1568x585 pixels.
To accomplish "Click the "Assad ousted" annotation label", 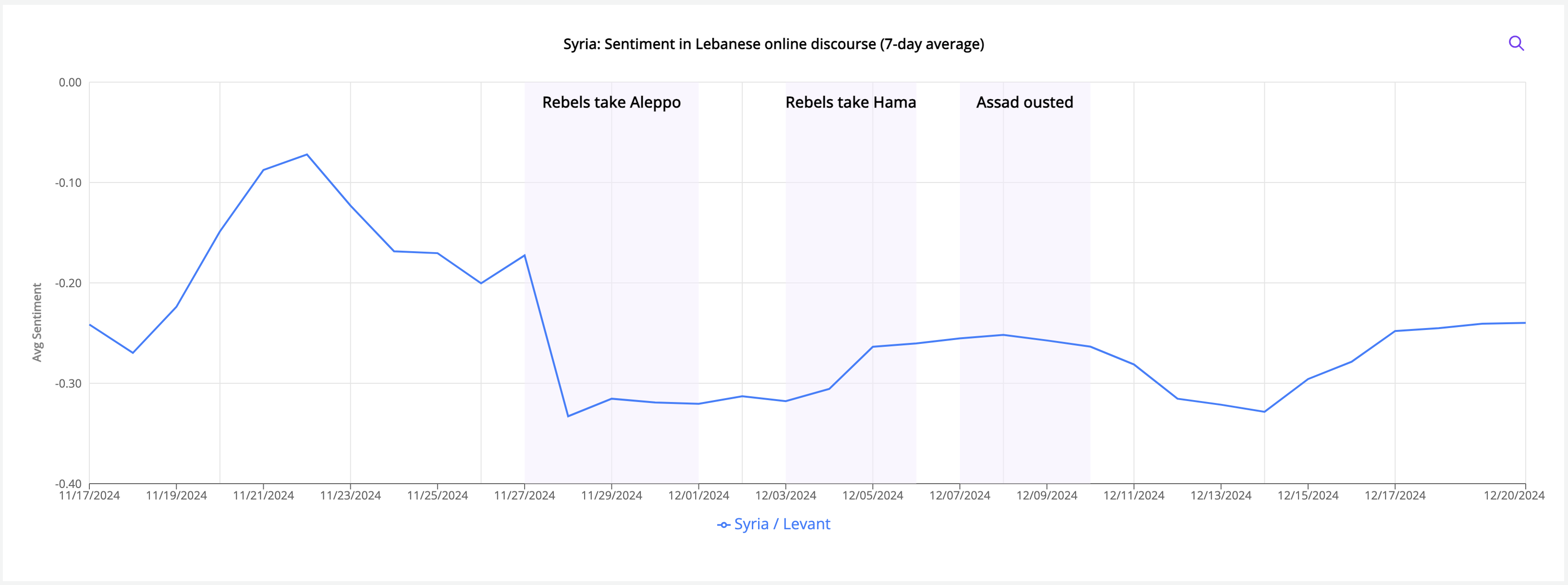I will pyautogui.click(x=1024, y=102).
